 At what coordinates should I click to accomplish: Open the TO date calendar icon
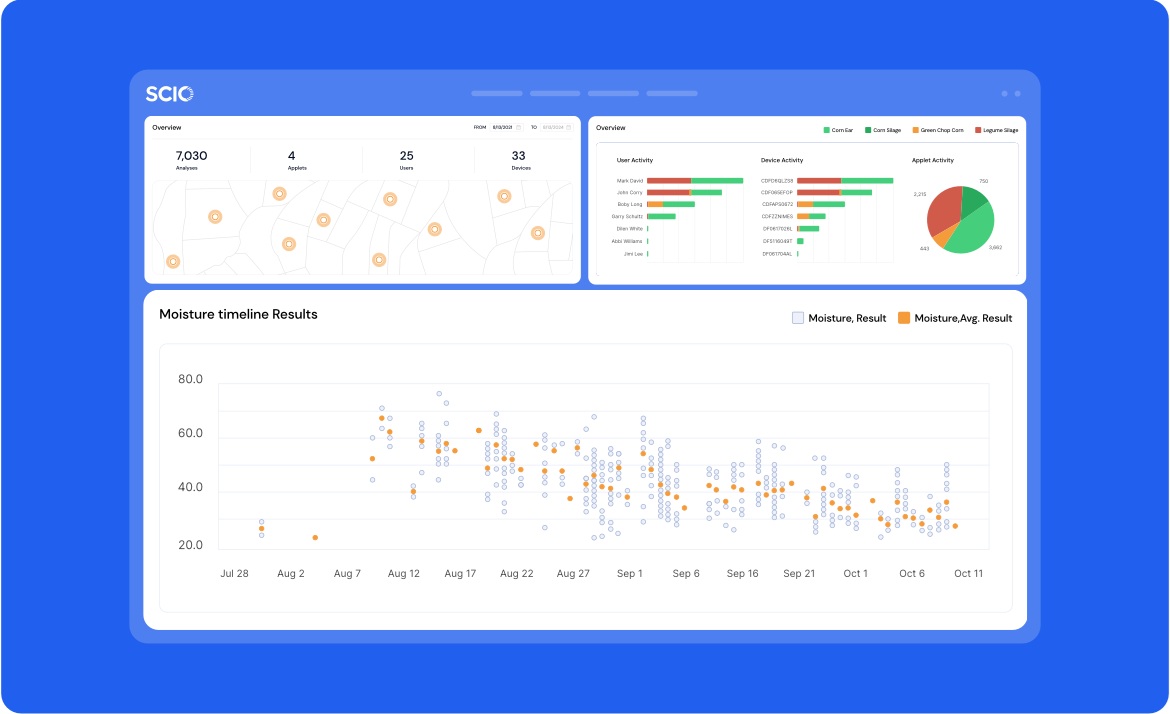pyautogui.click(x=570, y=128)
